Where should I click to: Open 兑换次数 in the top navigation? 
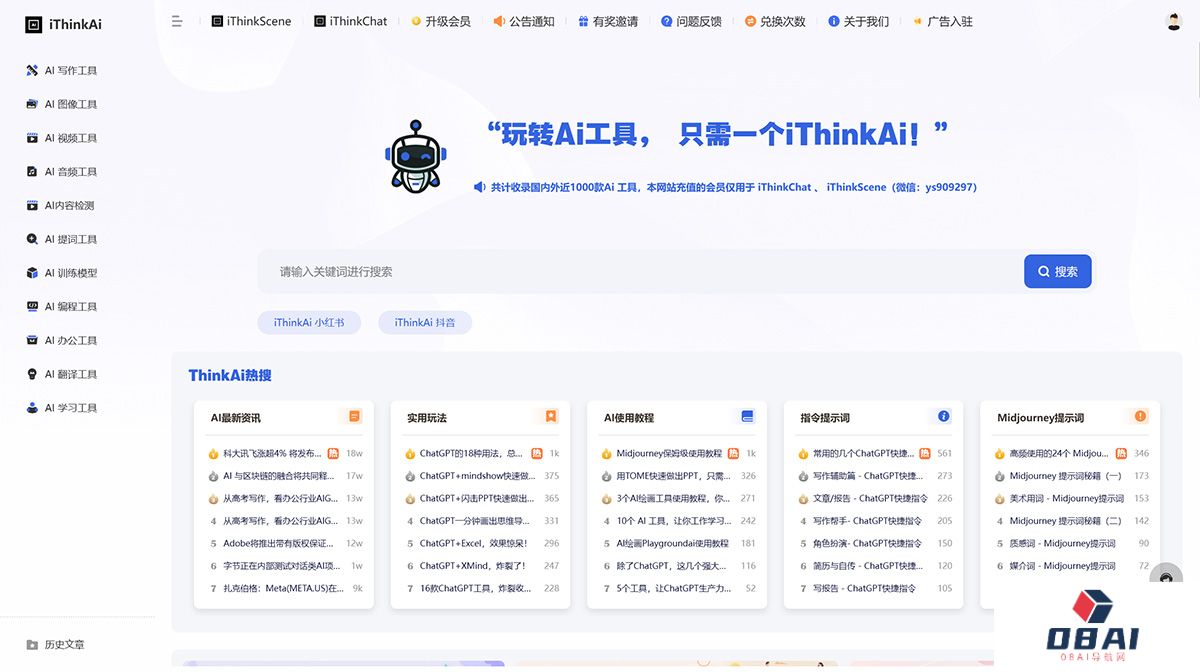tap(775, 21)
